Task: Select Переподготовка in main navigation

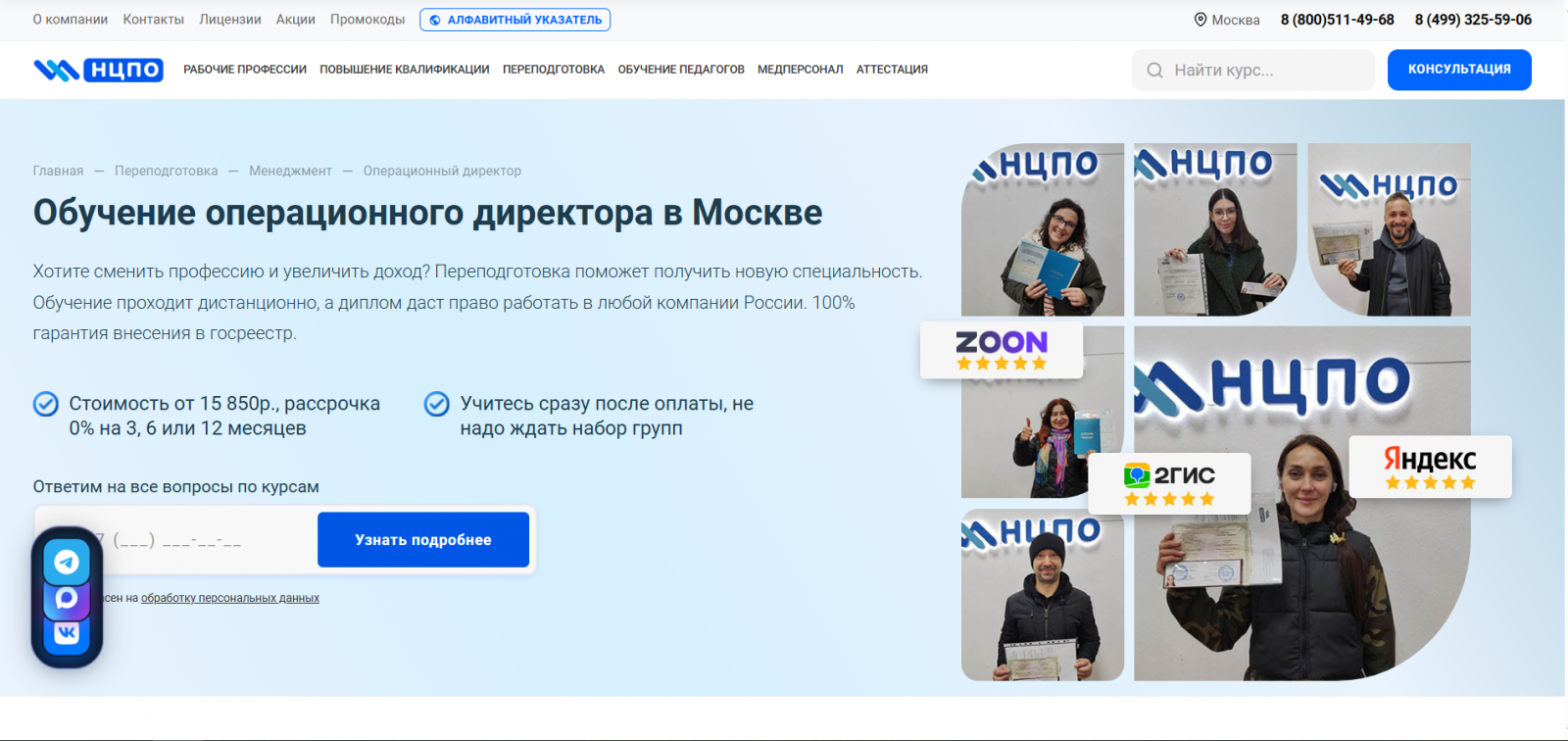Action: coord(554,70)
